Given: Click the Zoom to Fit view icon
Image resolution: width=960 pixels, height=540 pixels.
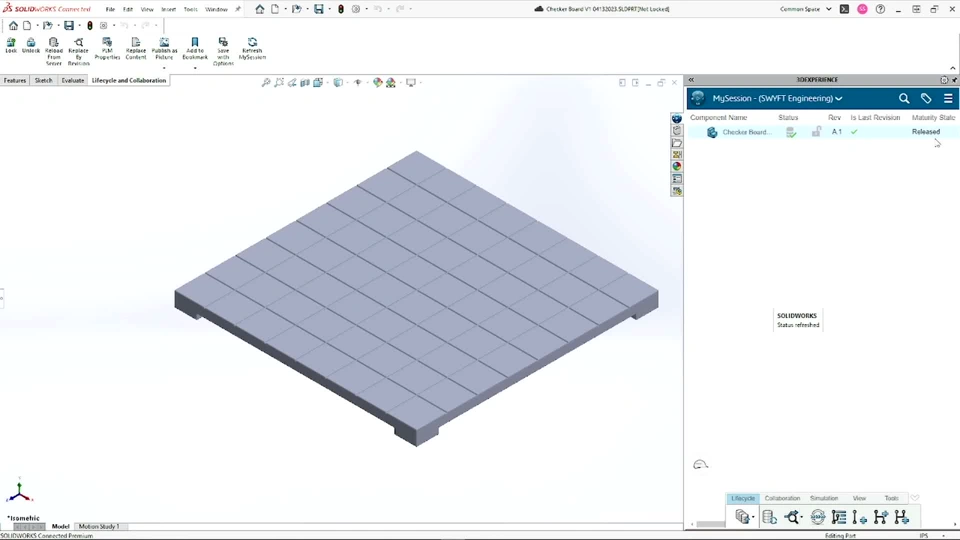Looking at the screenshot, I should (266, 82).
